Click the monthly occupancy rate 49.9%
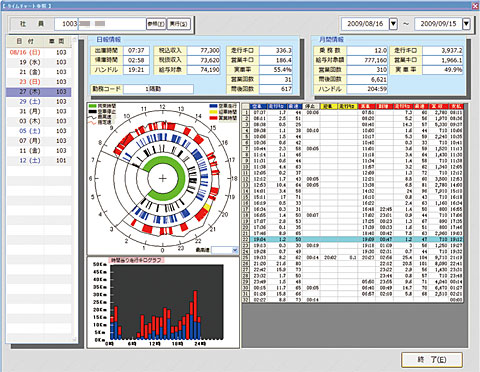480x372 pixels. click(x=443, y=70)
